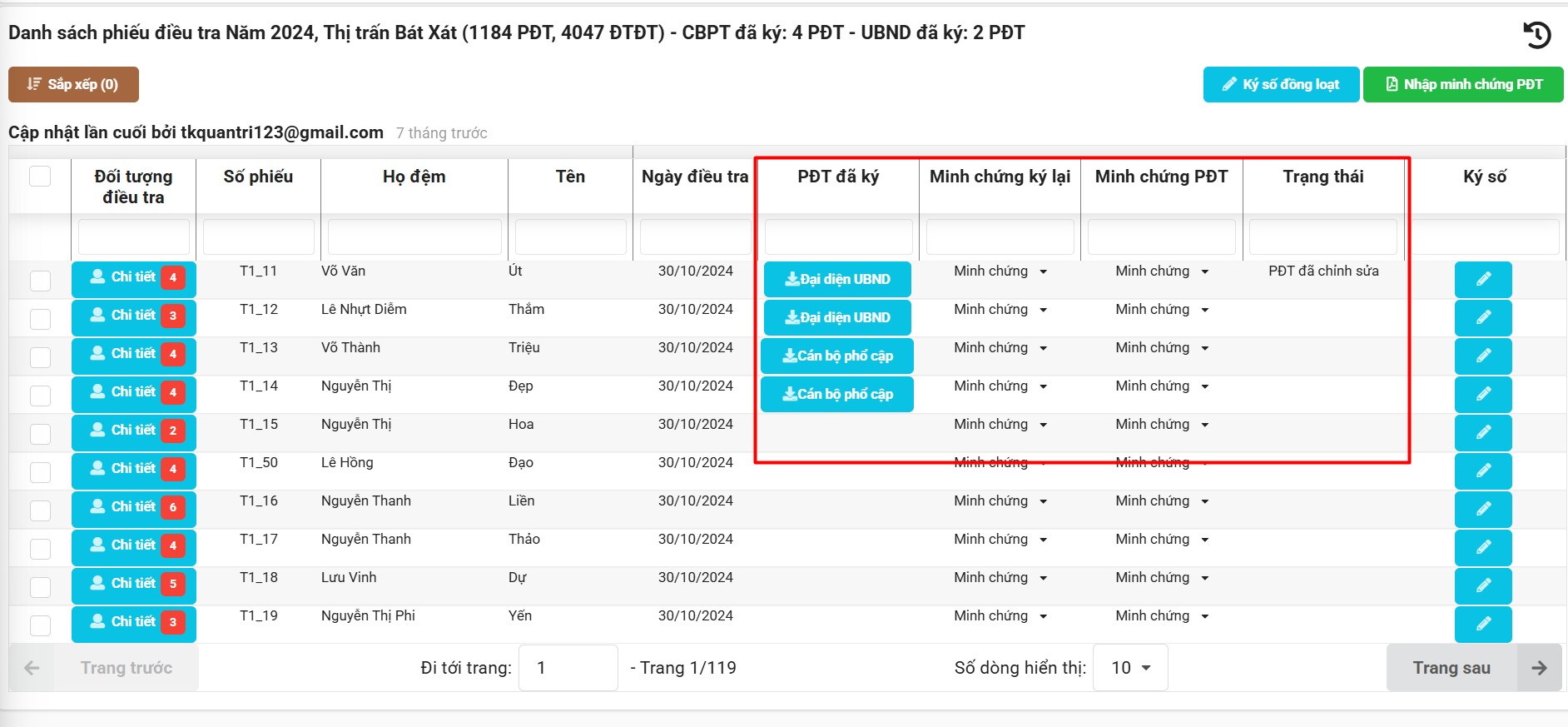The image size is (1568, 727).
Task: Go to next page arrow
Action: 1539,668
